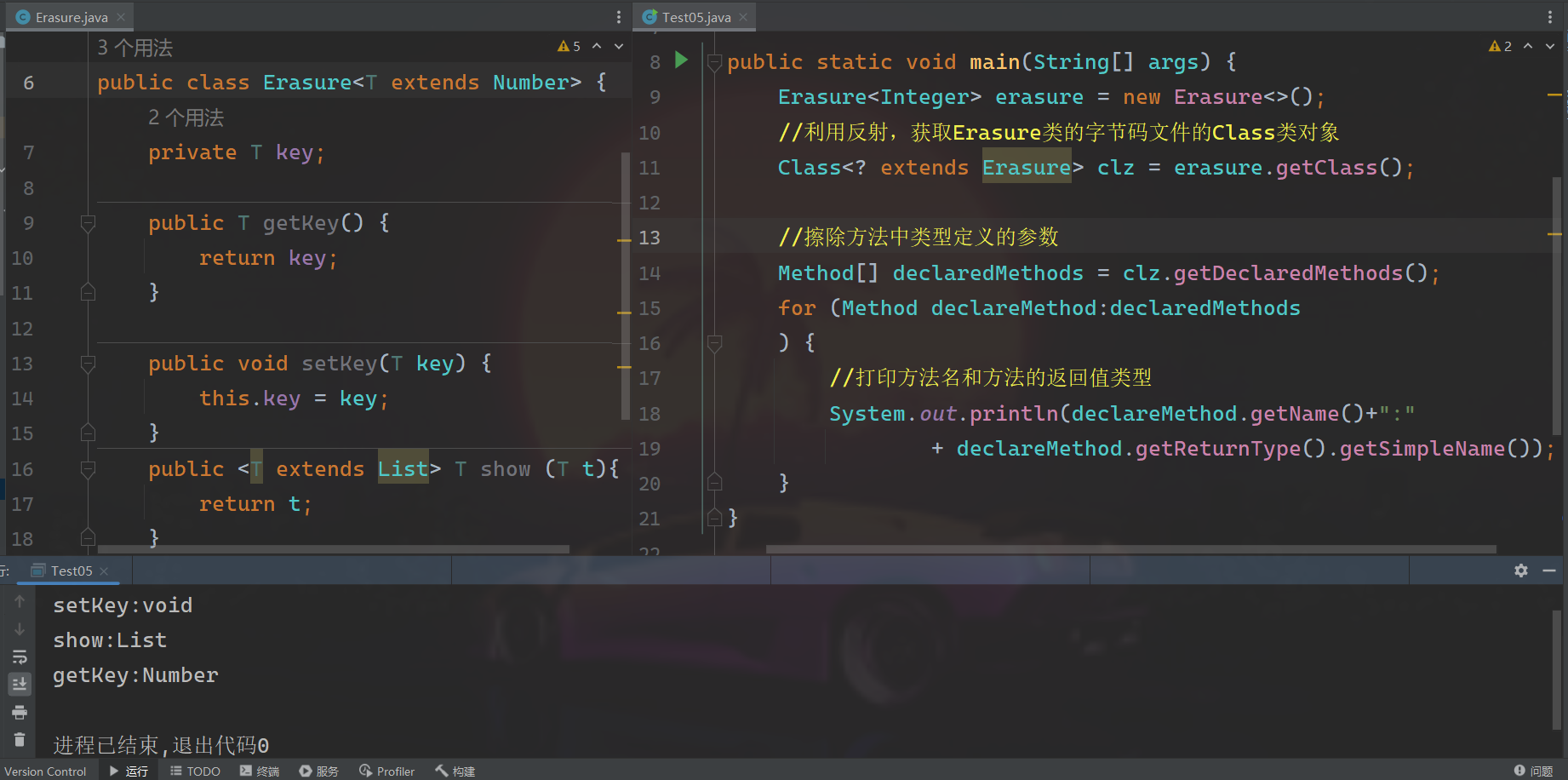The width and height of the screenshot is (1568, 780).
Task: Open the Profiler tool window
Action: tap(387, 771)
